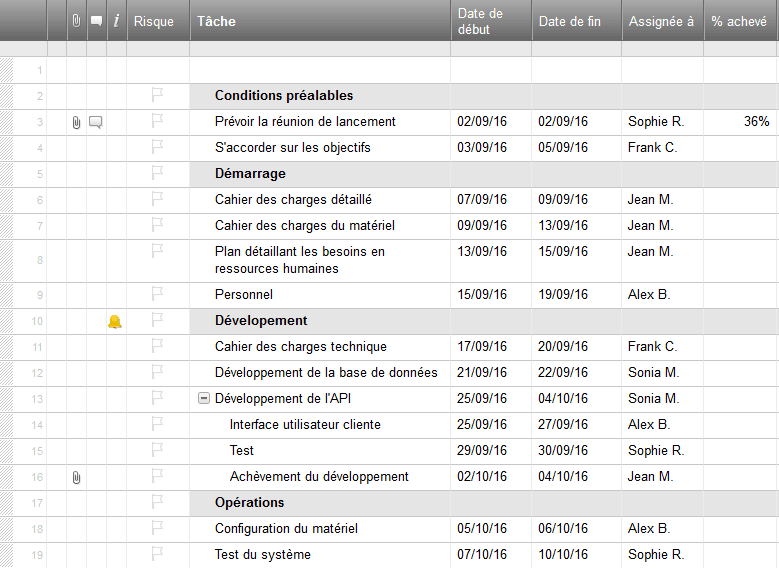The width and height of the screenshot is (779, 568).
Task: Click the % achevé column header
Action: (741, 21)
